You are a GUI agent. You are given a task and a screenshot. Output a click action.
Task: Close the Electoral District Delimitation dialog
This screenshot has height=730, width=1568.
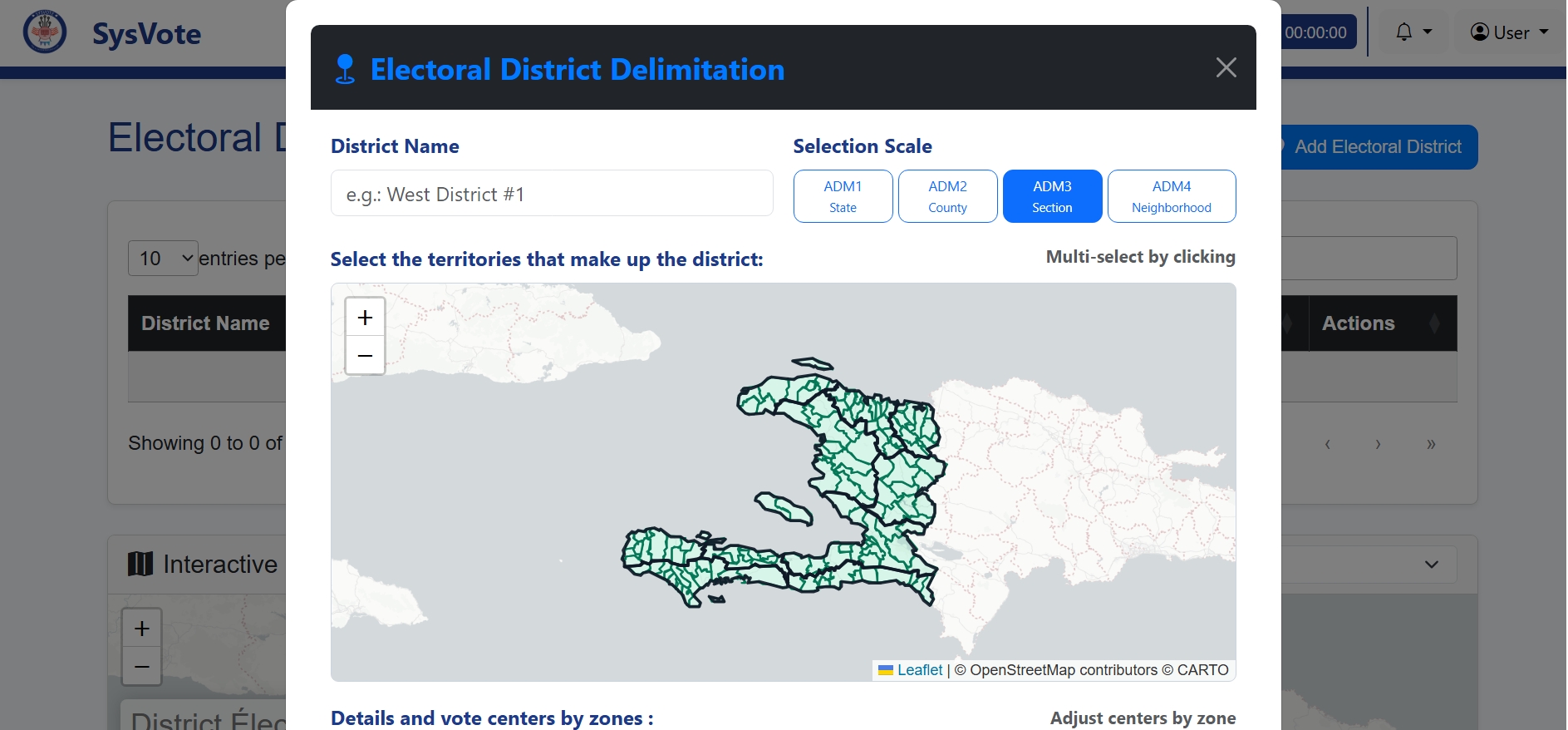point(1226,67)
